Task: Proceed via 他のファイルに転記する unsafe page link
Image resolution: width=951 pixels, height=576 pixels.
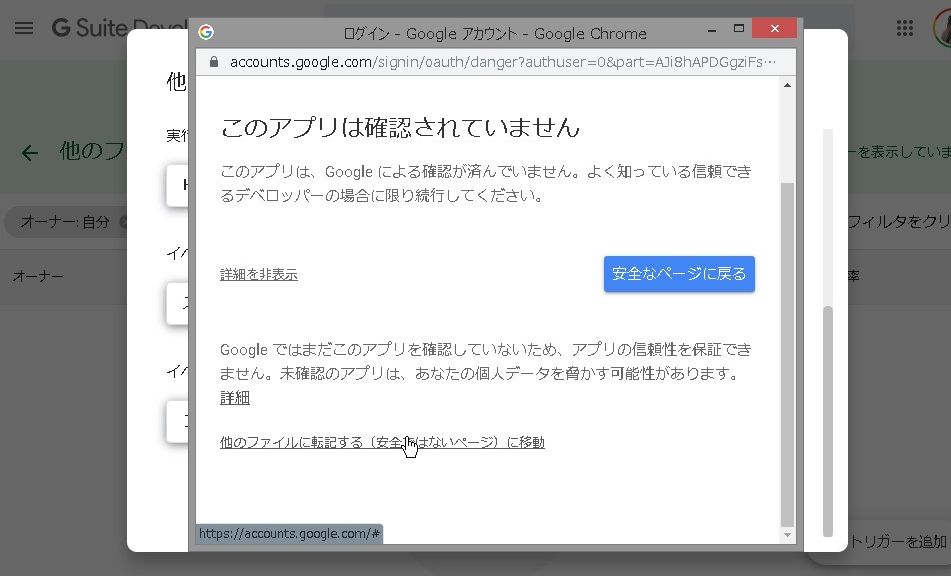Action: pyautogui.click(x=382, y=442)
